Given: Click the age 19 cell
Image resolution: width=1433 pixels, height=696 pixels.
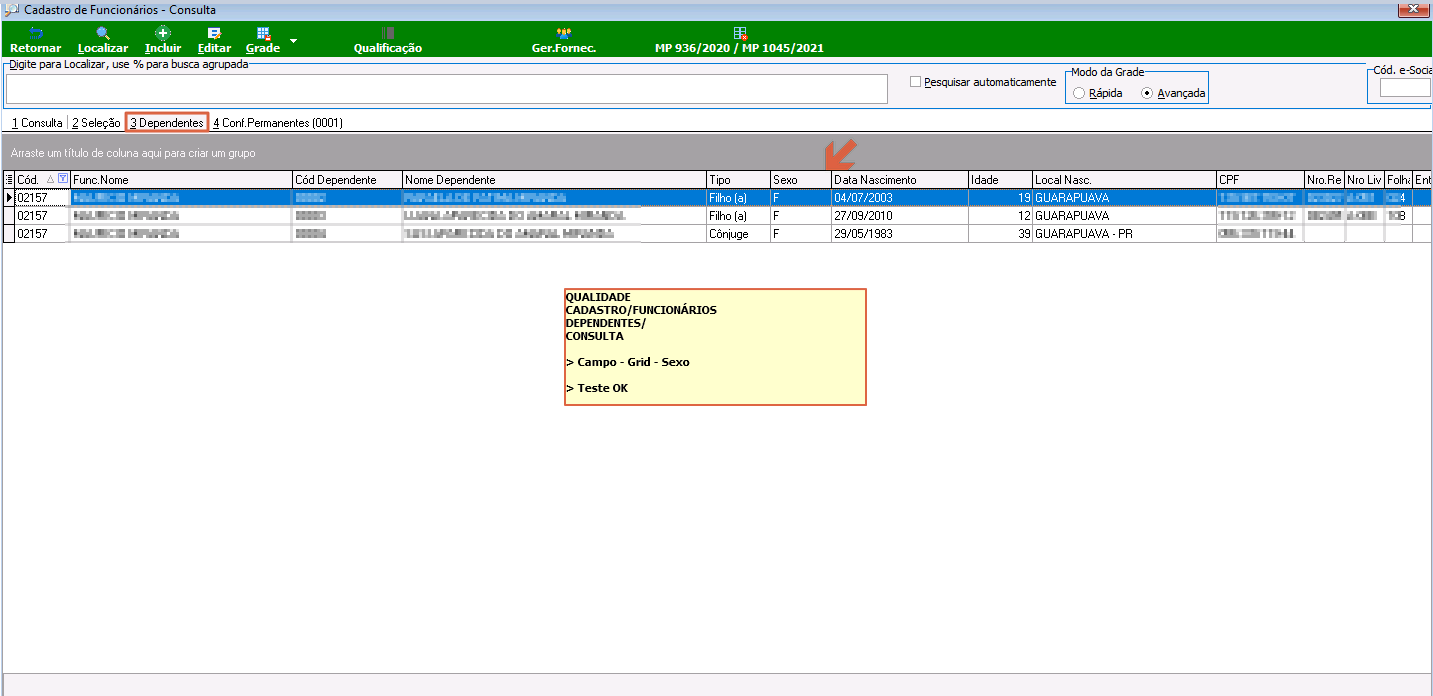Looking at the screenshot, I should (1000, 198).
